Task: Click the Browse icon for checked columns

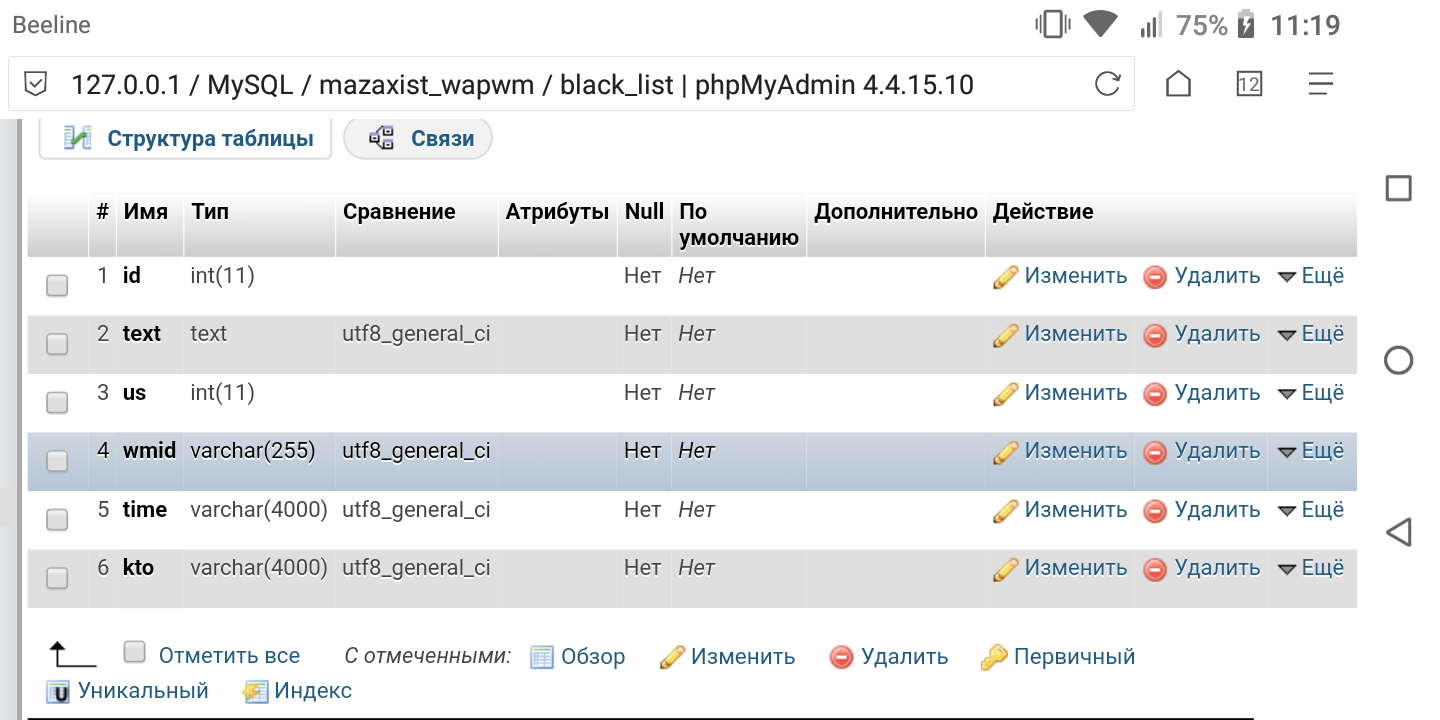Action: pyautogui.click(x=542, y=657)
